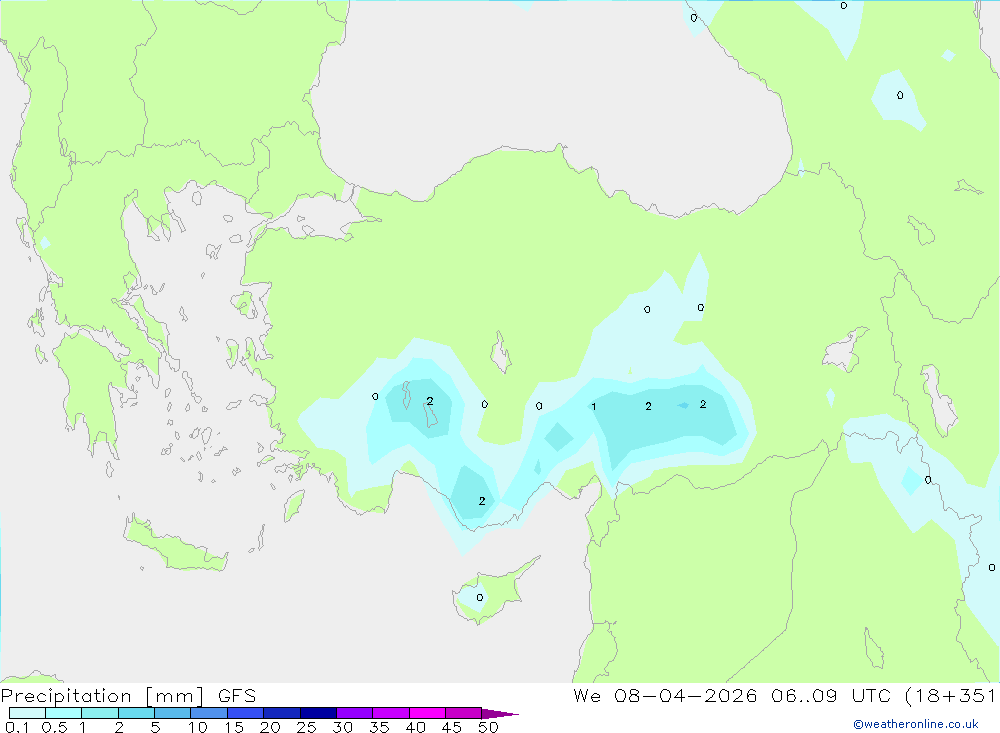
Task: Pick the 15–20 mm legend color swatch
Action: [246, 713]
